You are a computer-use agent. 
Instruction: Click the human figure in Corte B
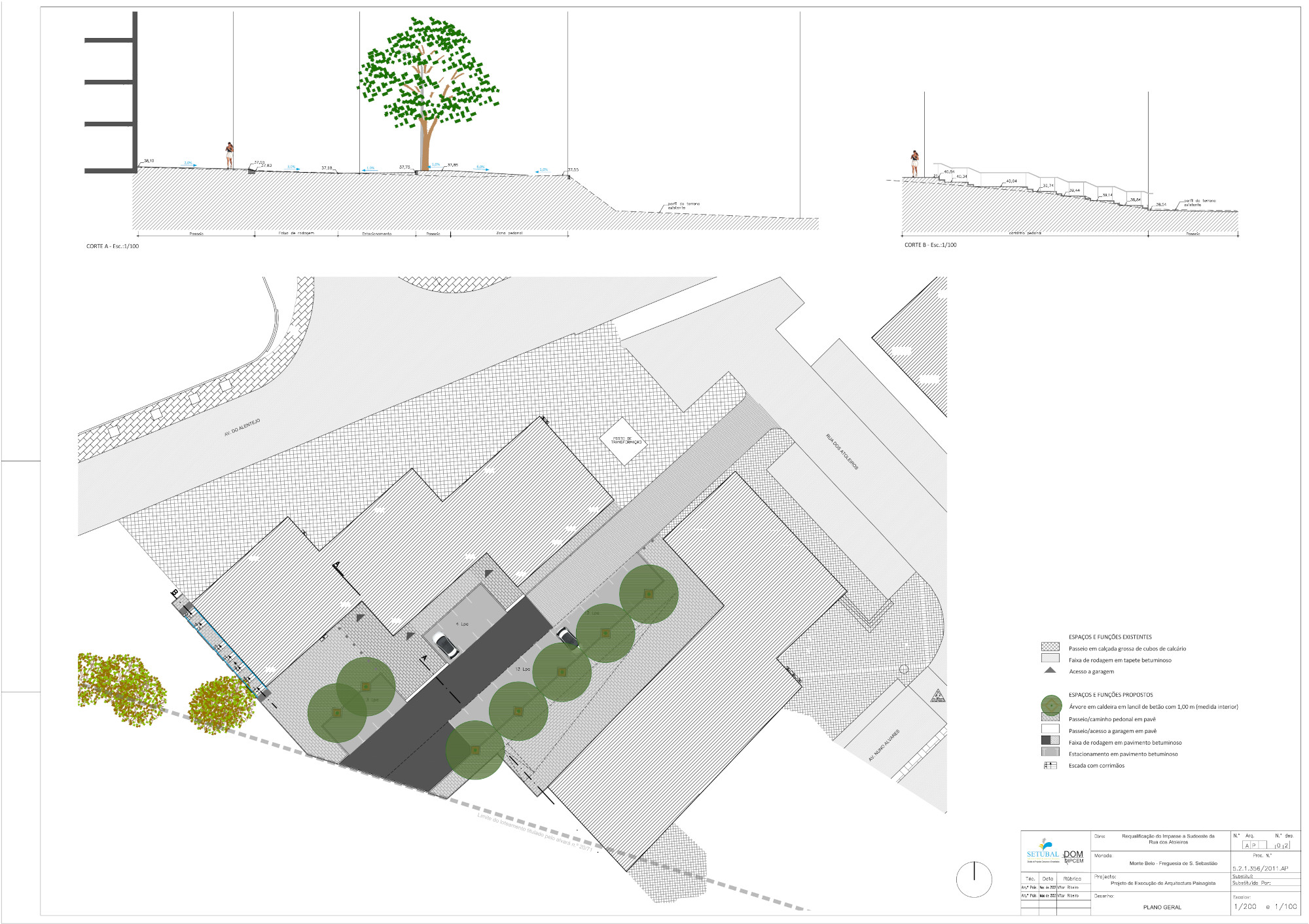click(914, 164)
